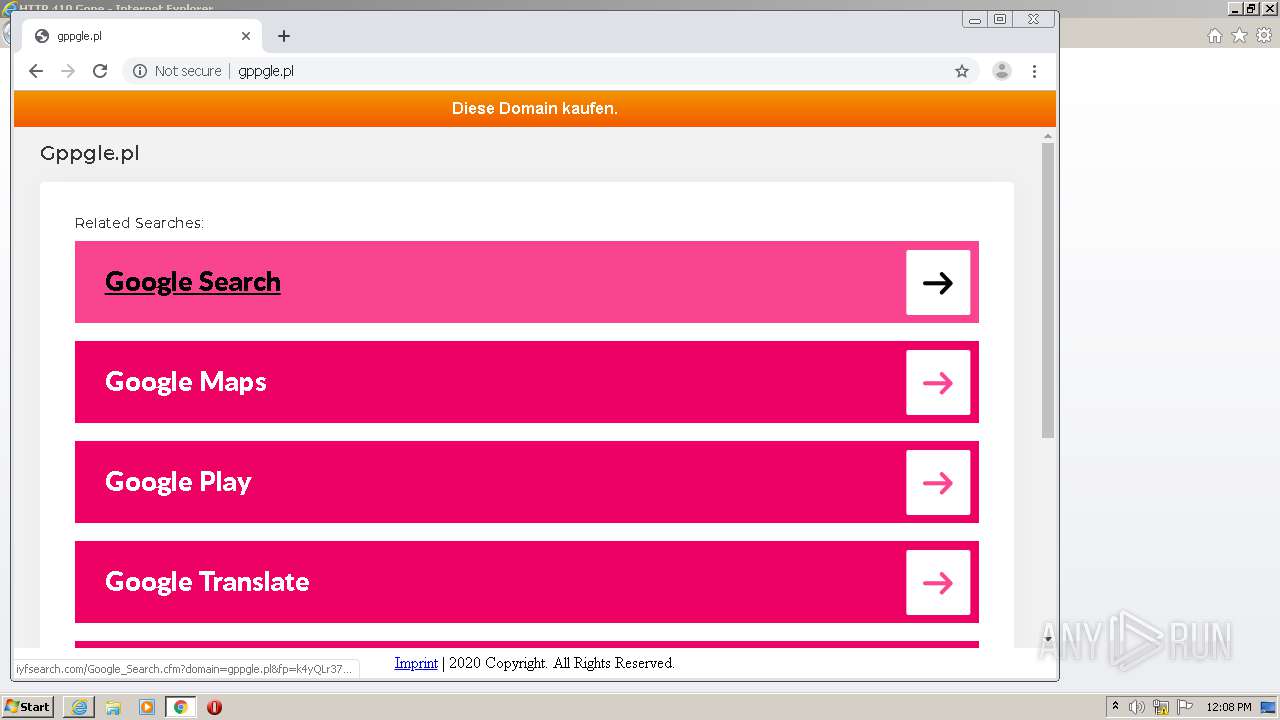Reload the gppgle.pl page

(x=100, y=71)
